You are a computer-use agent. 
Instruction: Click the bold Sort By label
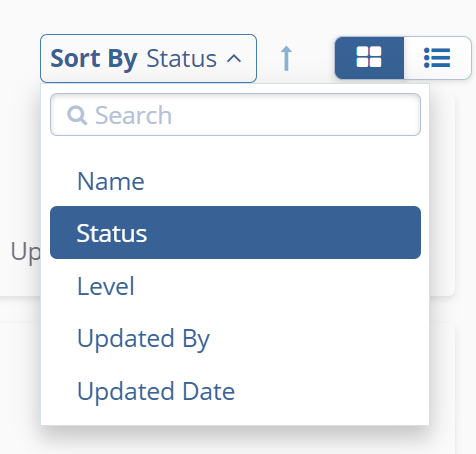tap(94, 59)
